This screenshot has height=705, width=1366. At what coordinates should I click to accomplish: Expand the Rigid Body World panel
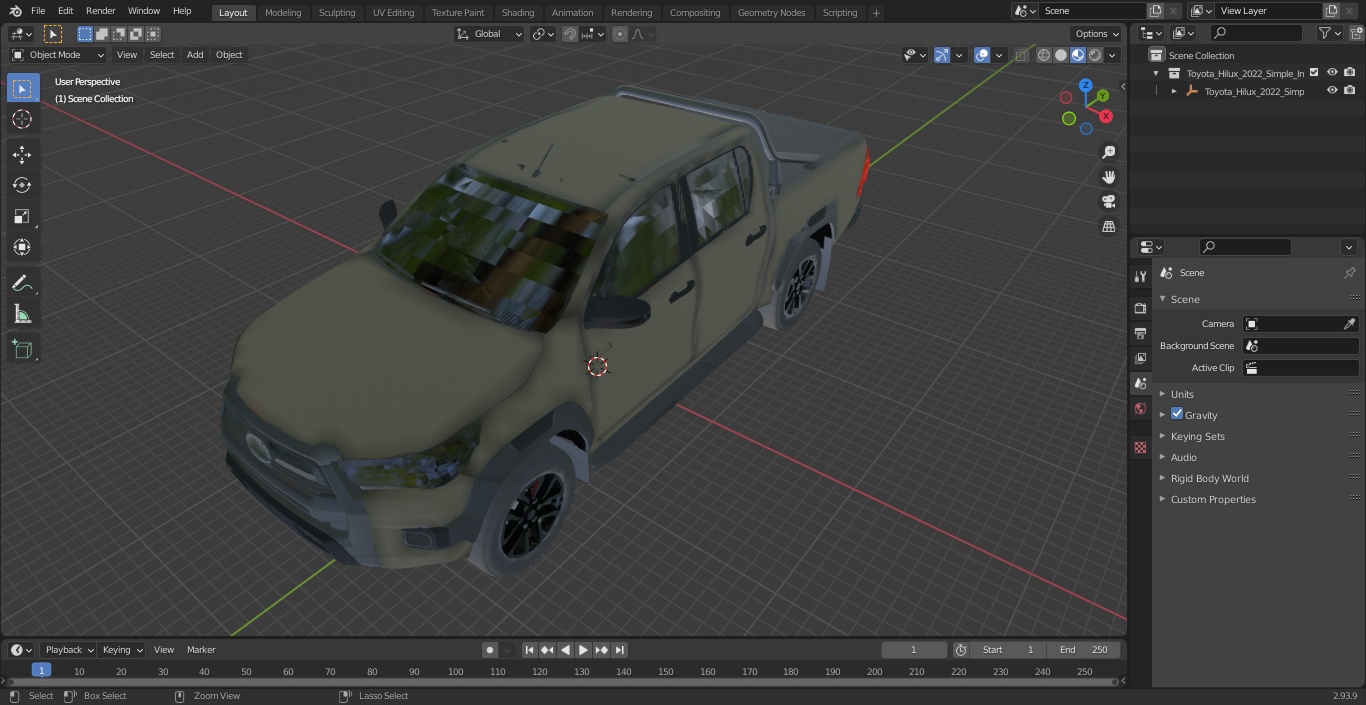pos(1209,478)
